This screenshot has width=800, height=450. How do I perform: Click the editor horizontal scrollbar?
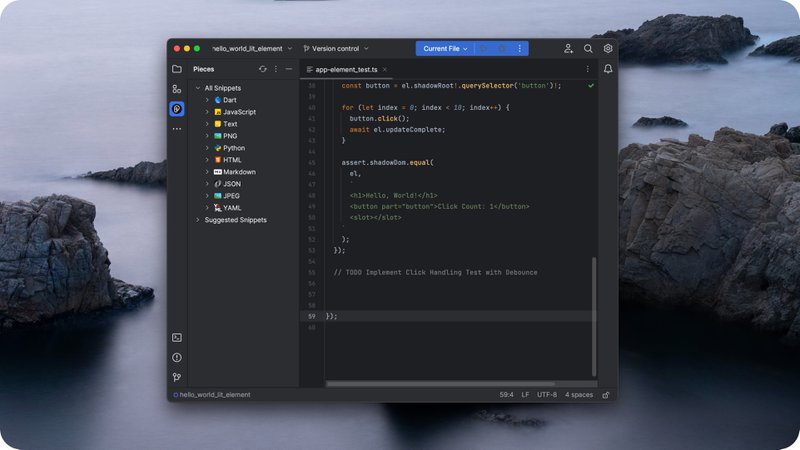click(x=440, y=384)
